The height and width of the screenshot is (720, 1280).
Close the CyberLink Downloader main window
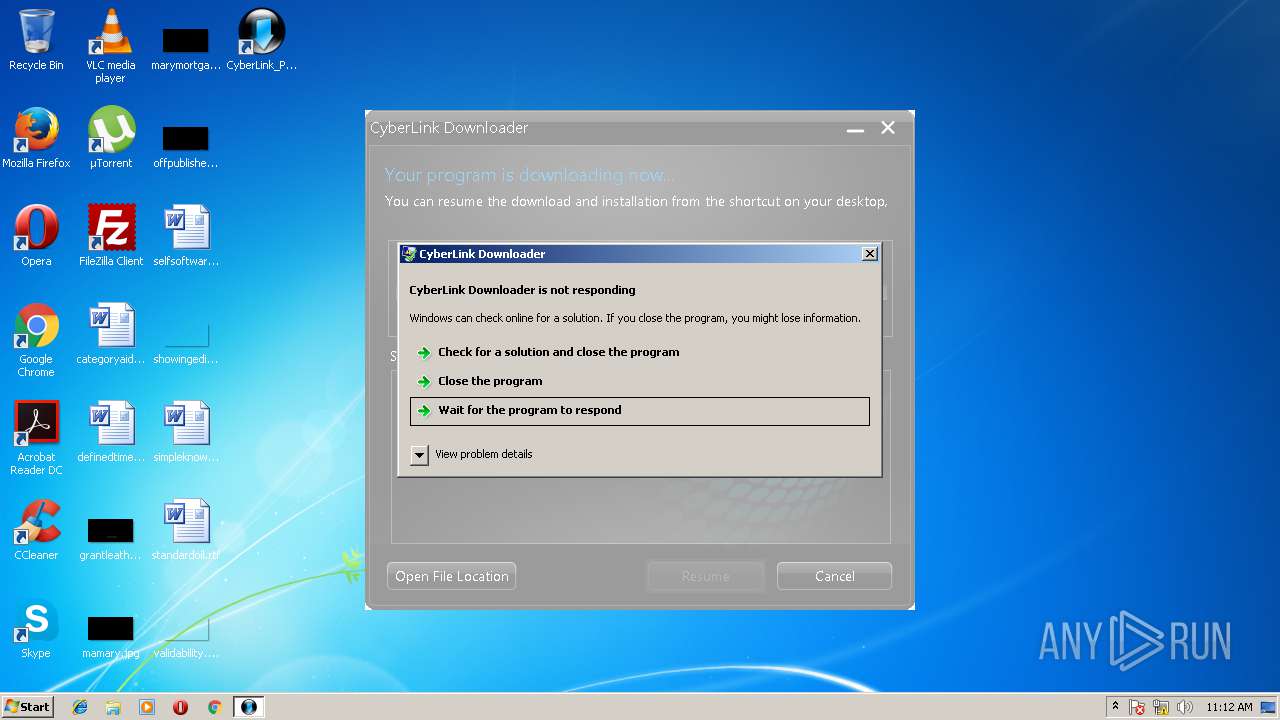pyautogui.click(x=888, y=128)
